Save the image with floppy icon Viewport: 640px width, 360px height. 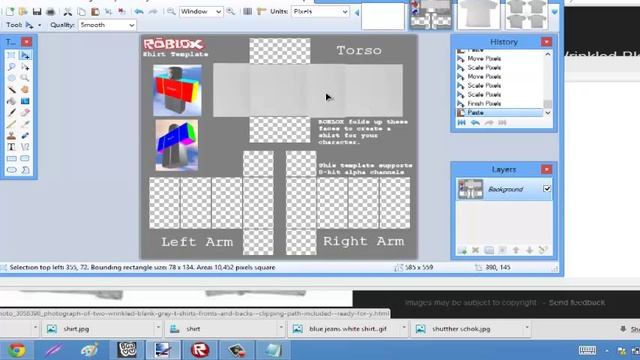[37, 11]
